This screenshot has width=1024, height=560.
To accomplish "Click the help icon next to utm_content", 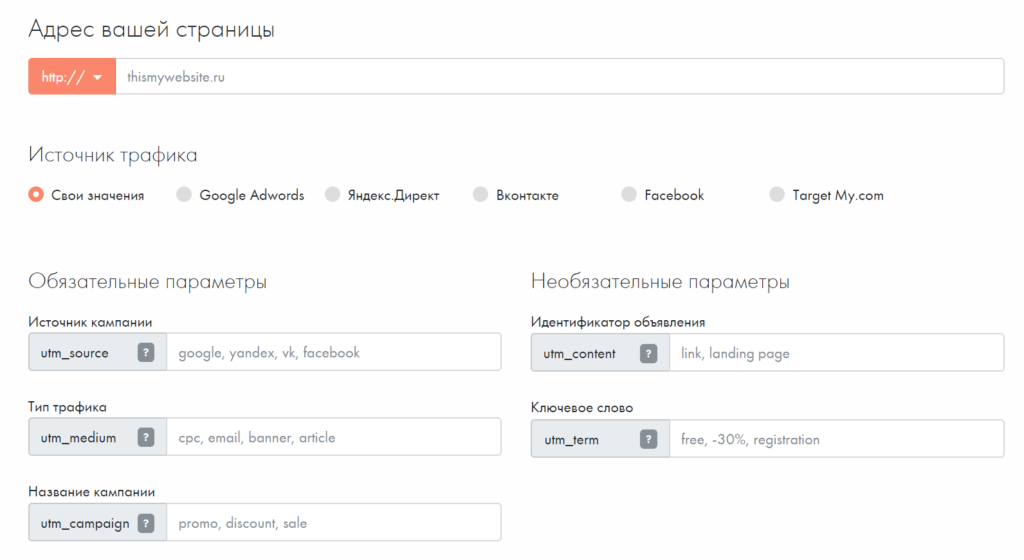I will (649, 353).
